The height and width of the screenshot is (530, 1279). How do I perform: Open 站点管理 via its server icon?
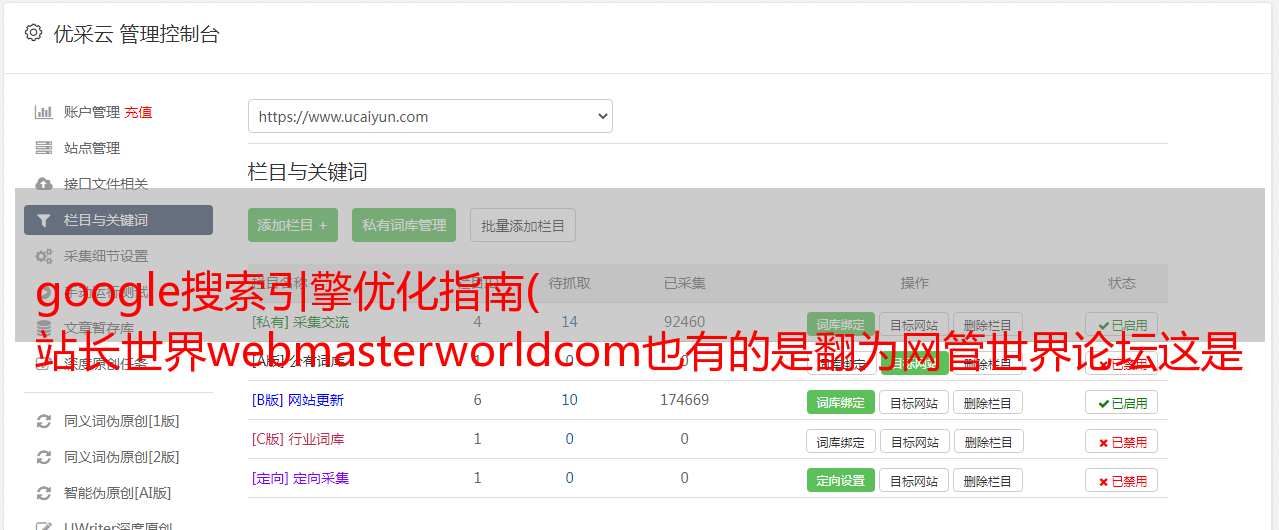point(43,148)
